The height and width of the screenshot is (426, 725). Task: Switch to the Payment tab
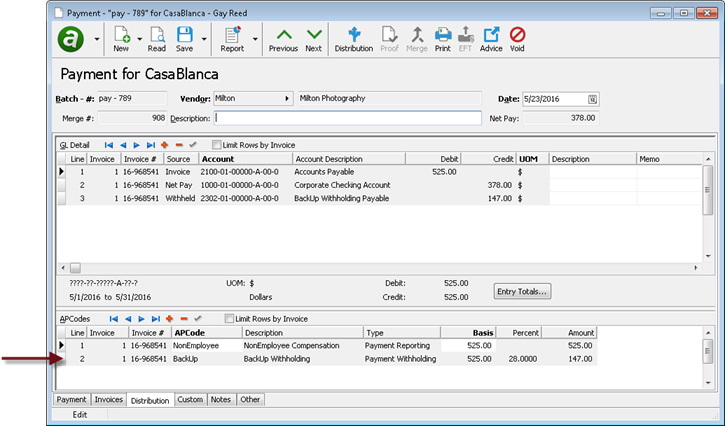71,400
